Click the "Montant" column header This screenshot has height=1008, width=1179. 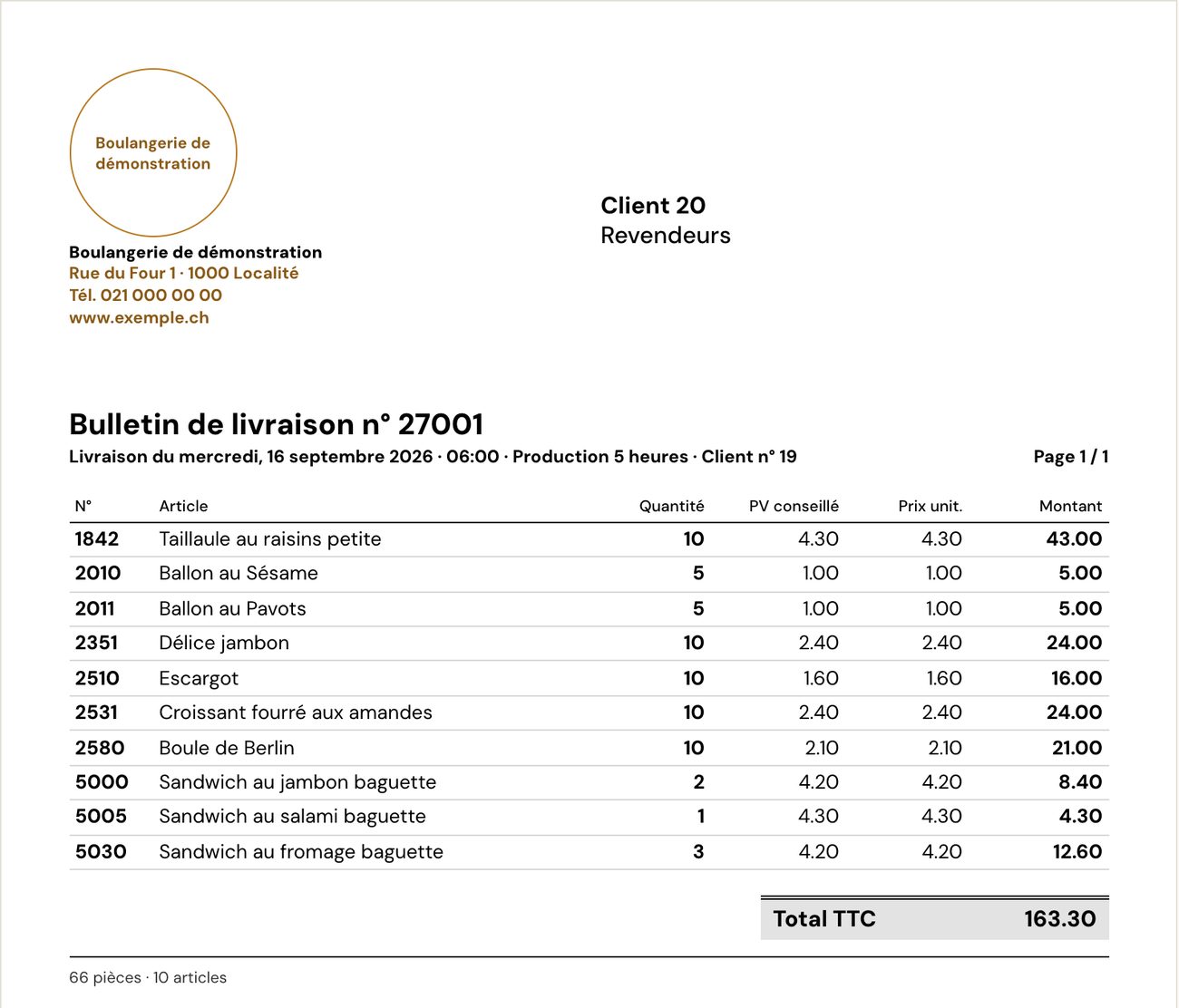coord(1070,506)
